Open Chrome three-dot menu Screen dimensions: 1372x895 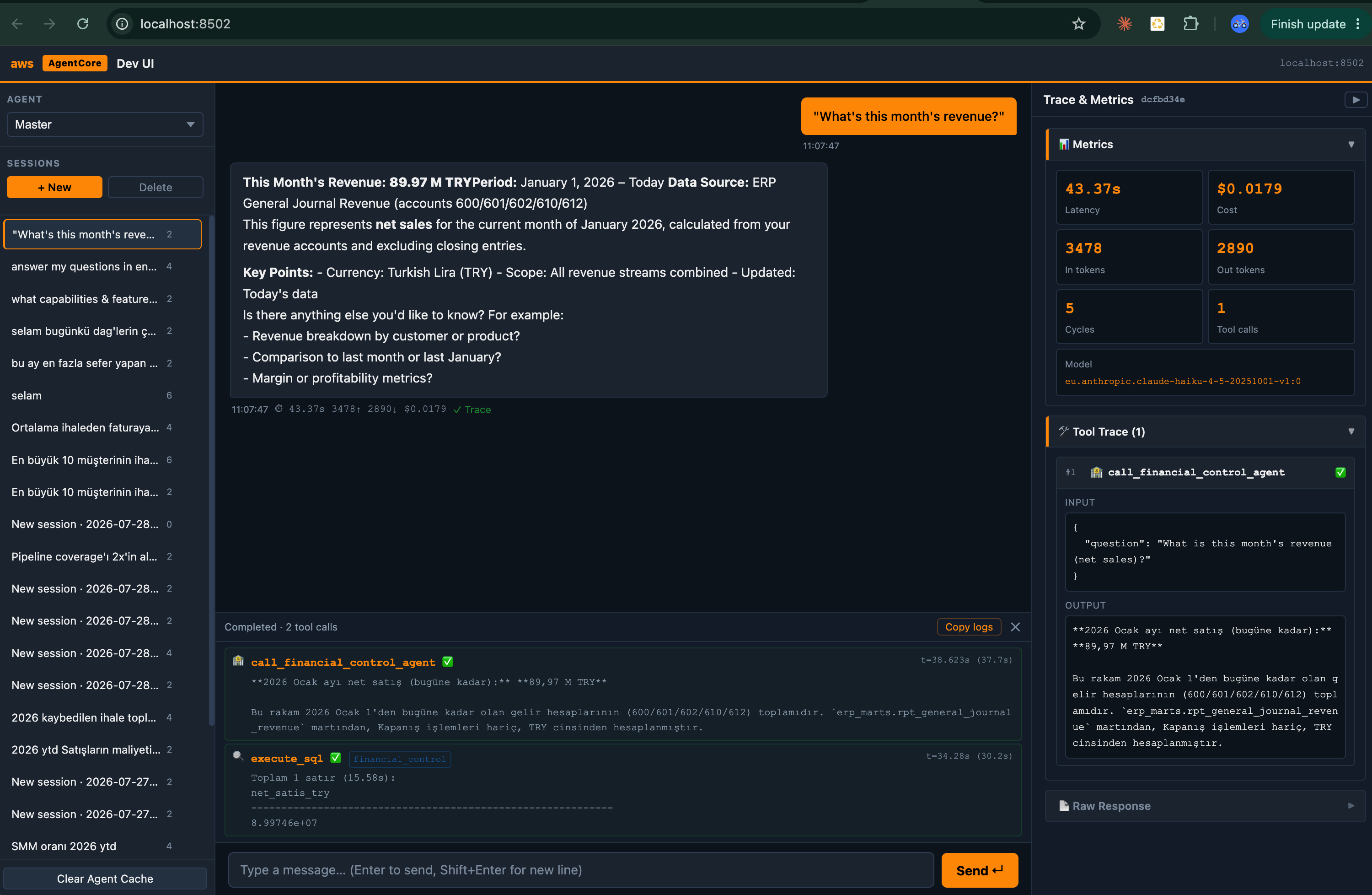pos(1357,24)
